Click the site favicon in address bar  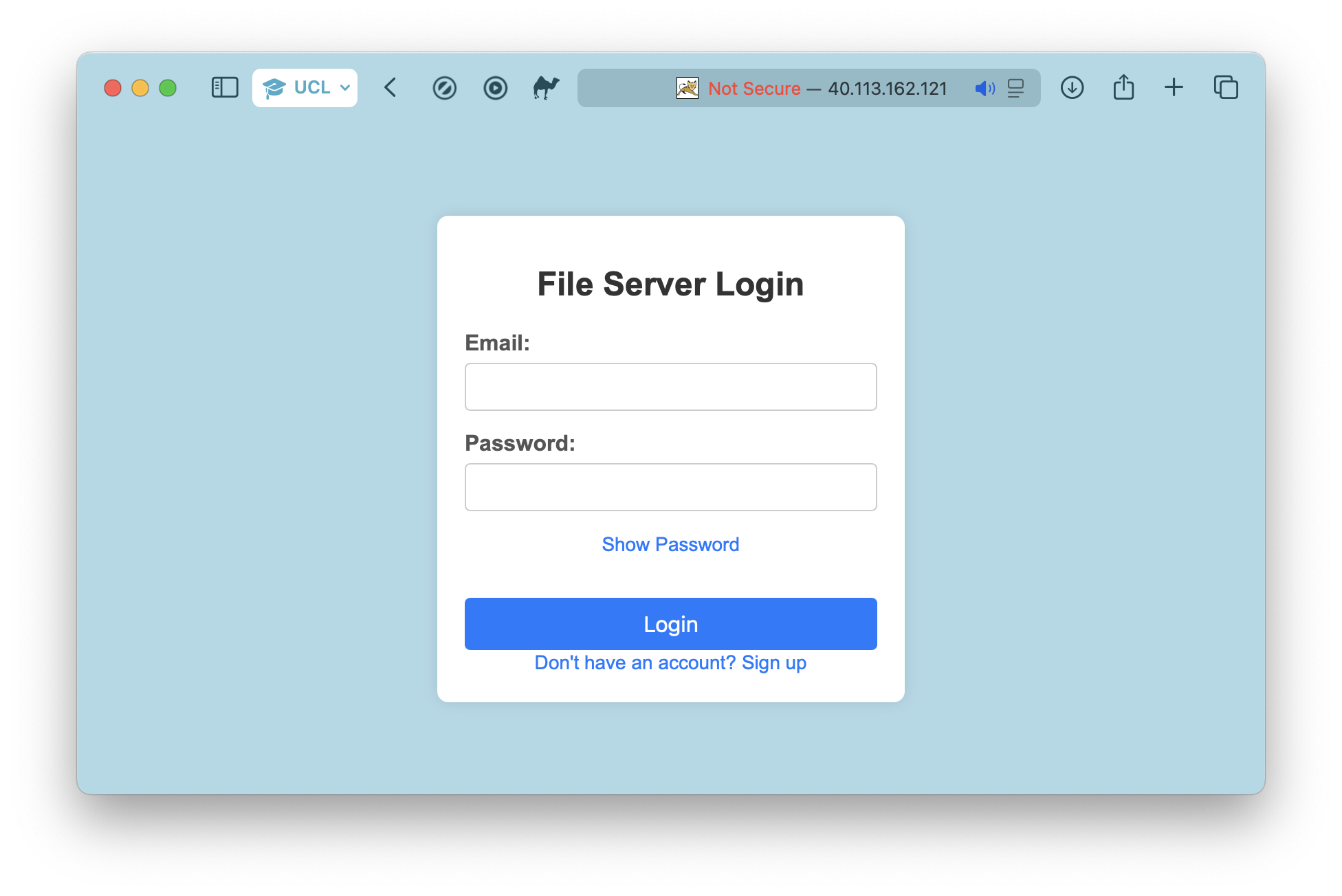[x=687, y=88]
